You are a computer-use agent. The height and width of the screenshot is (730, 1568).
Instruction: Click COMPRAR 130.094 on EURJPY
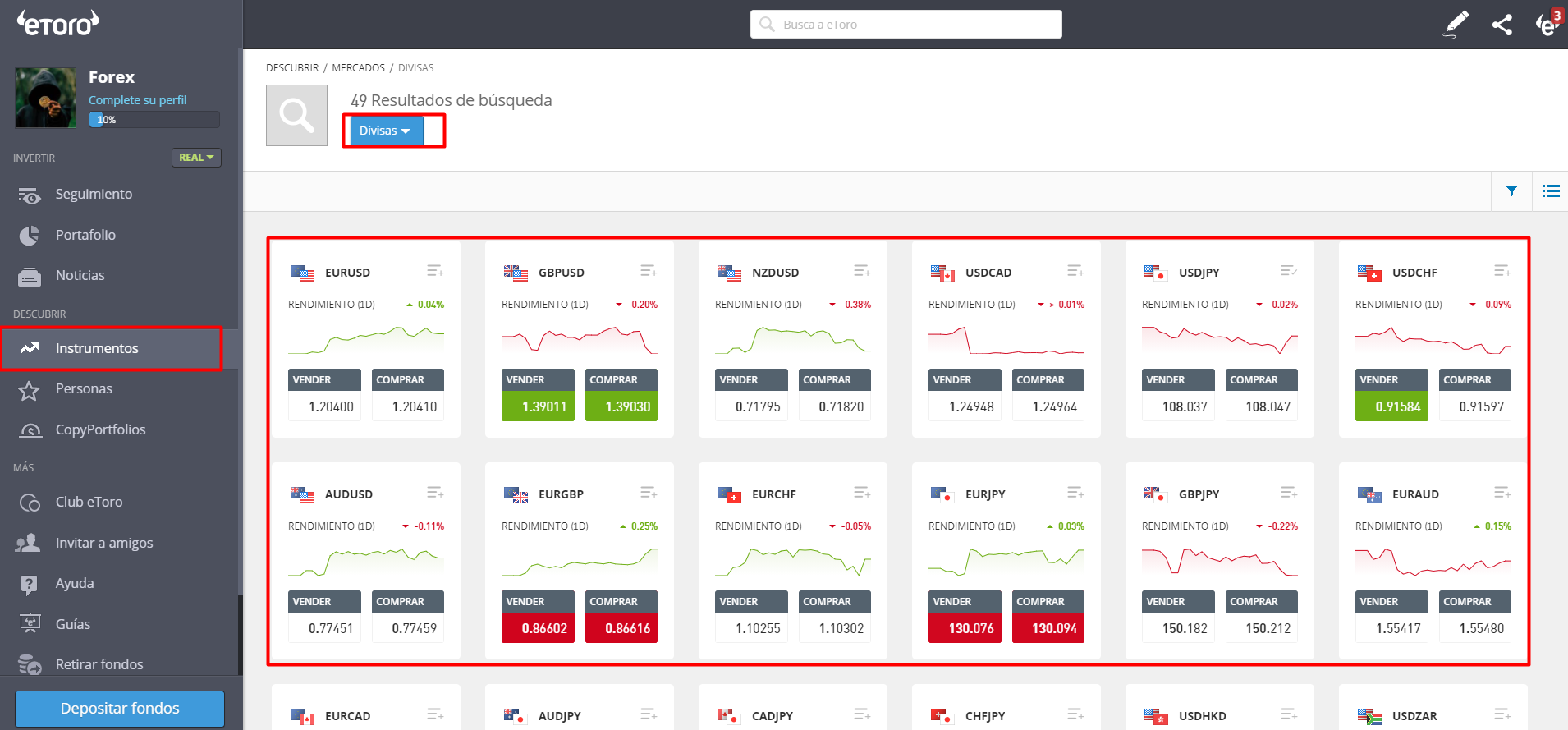pos(1048,617)
